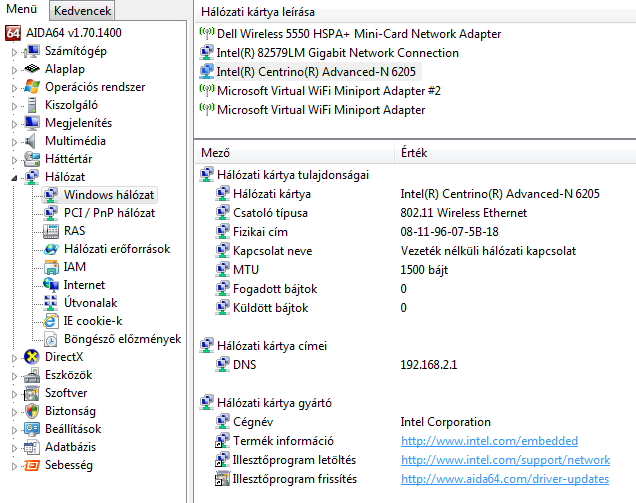Click the Mező column header
Image resolution: width=636 pixels, height=503 pixels.
[x=295, y=153]
